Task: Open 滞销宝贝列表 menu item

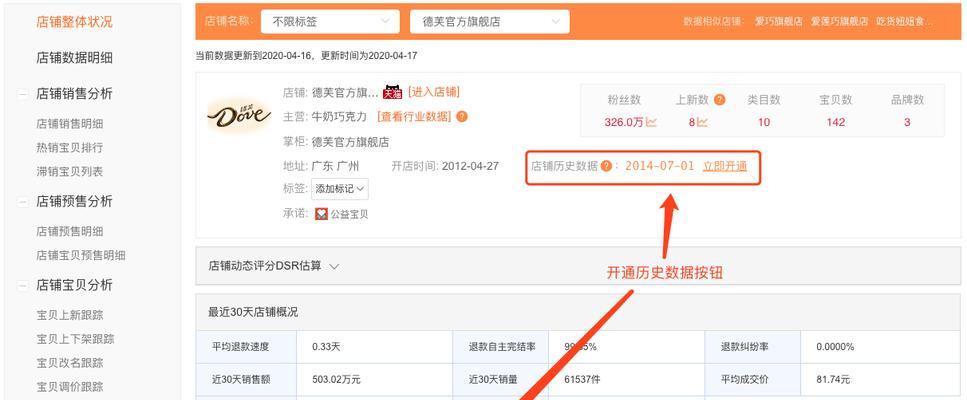Action: pyautogui.click(x=70, y=171)
